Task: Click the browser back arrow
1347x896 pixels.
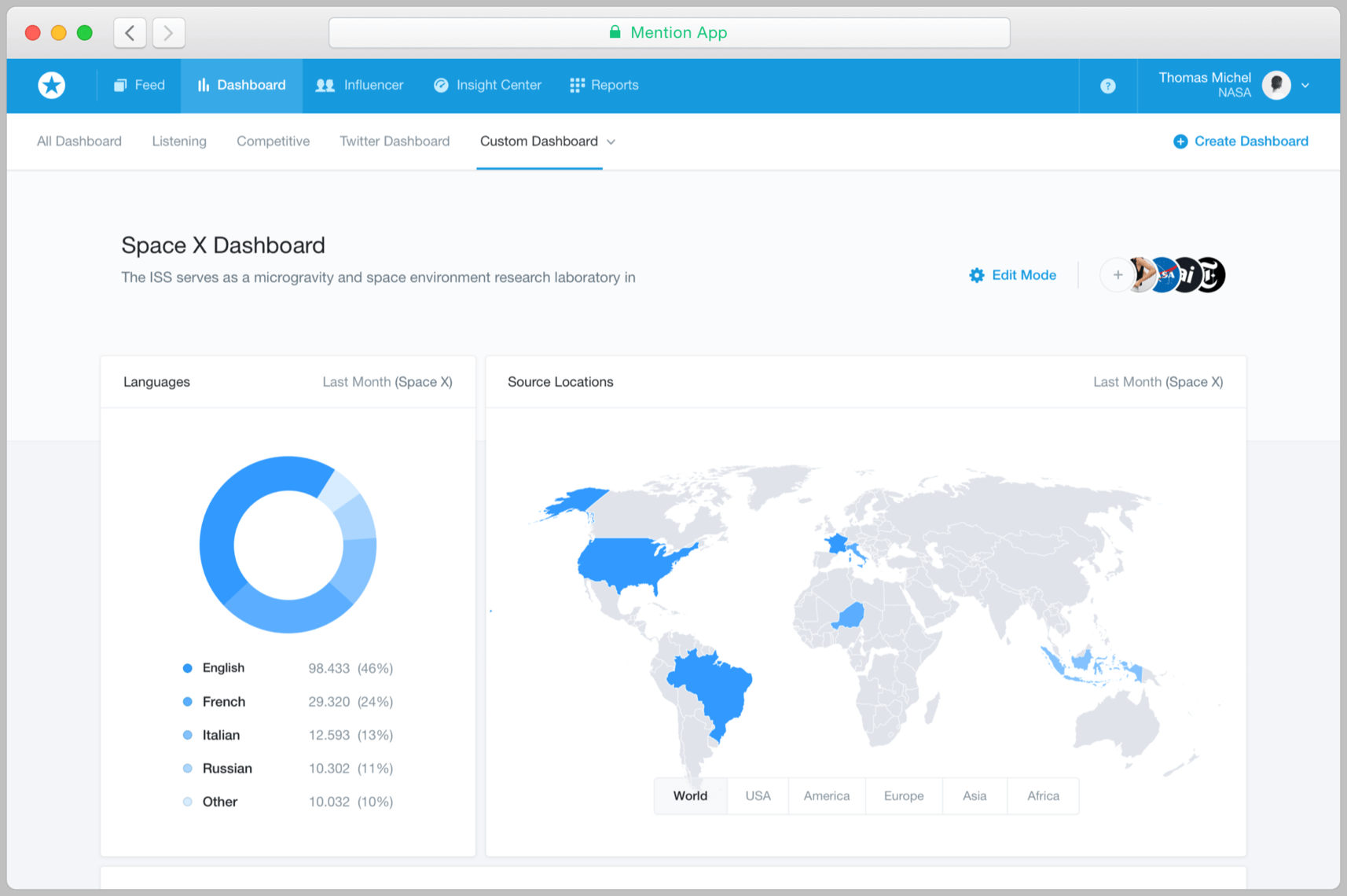Action: 130,33
